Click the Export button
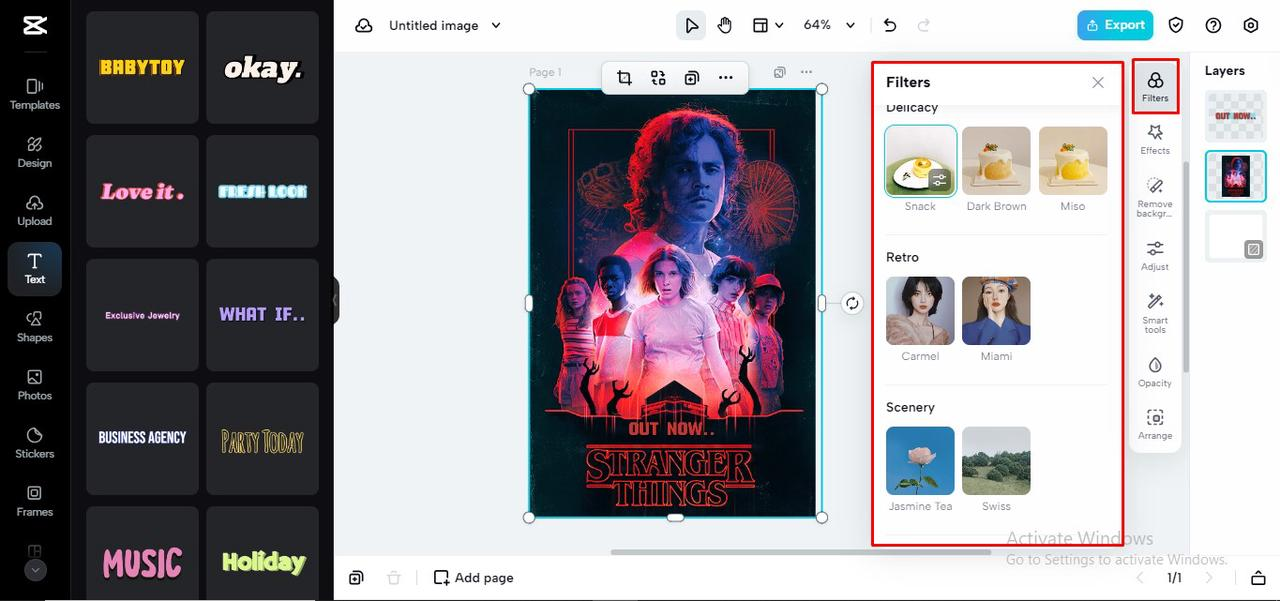Image resolution: width=1280 pixels, height=601 pixels. click(x=1115, y=25)
